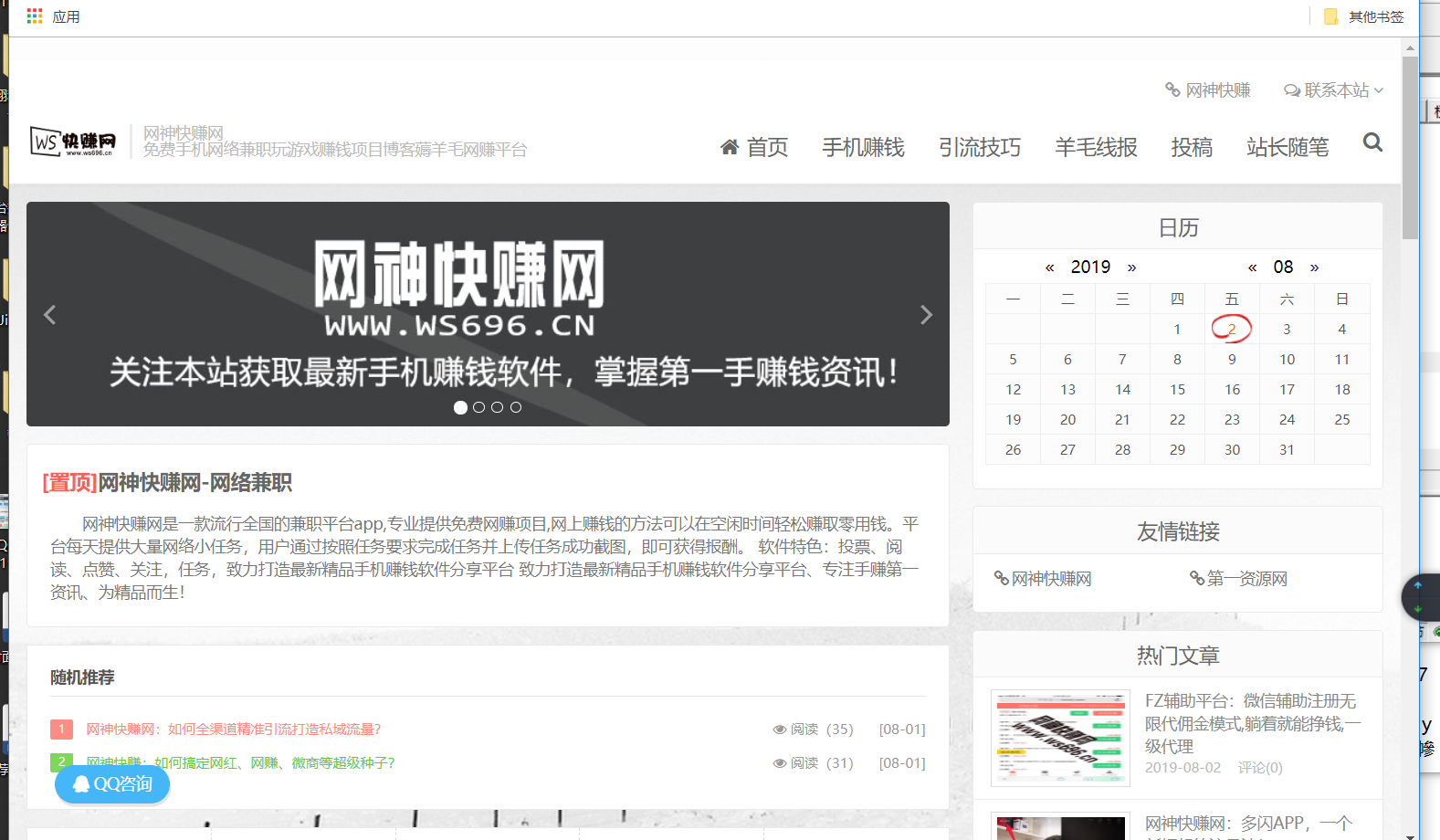Click the year 2019 in calendar
Viewport: 1440px width, 840px height.
pos(1090,267)
